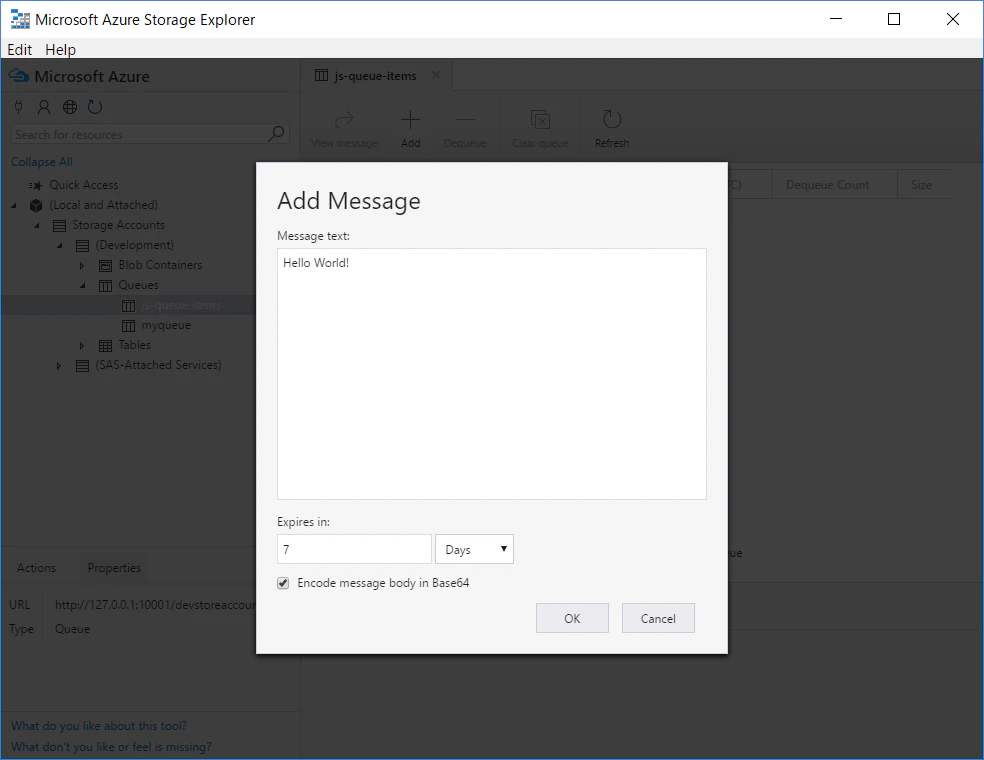This screenshot has width=984, height=760.
Task: Click the Refresh toolbar icon
Action: click(x=612, y=119)
